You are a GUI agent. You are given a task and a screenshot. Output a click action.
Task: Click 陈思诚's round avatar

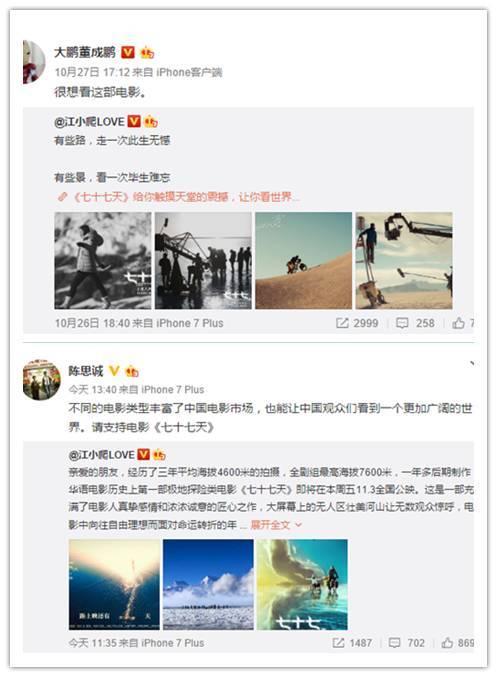(41, 379)
